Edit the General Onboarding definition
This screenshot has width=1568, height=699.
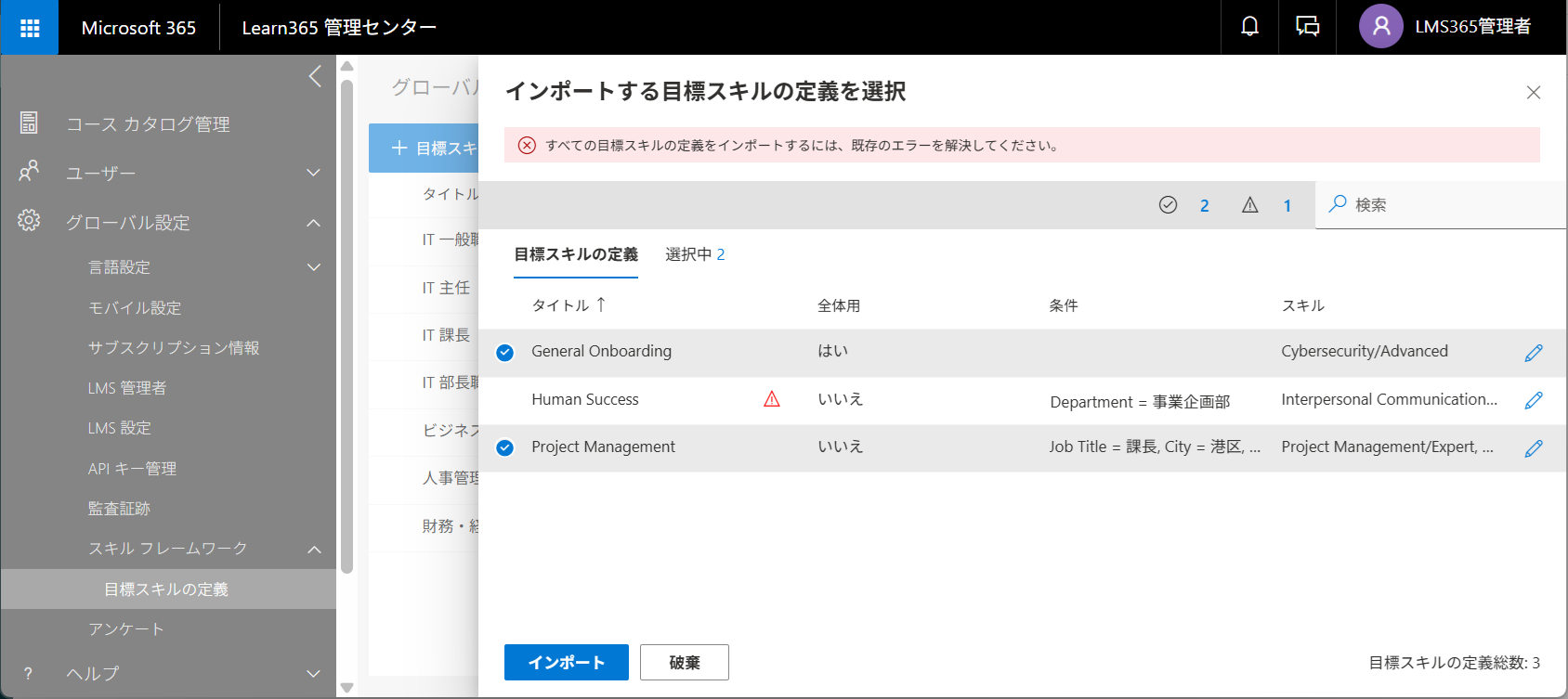pos(1534,353)
